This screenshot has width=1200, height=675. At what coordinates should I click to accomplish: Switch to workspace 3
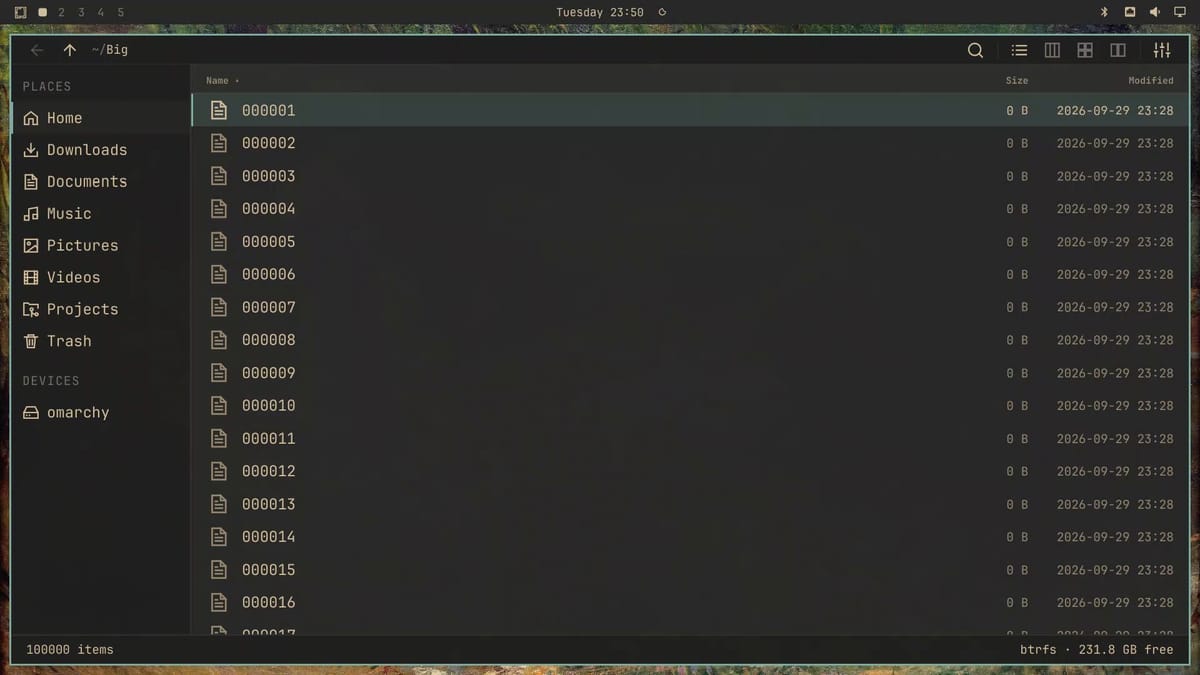pos(81,12)
